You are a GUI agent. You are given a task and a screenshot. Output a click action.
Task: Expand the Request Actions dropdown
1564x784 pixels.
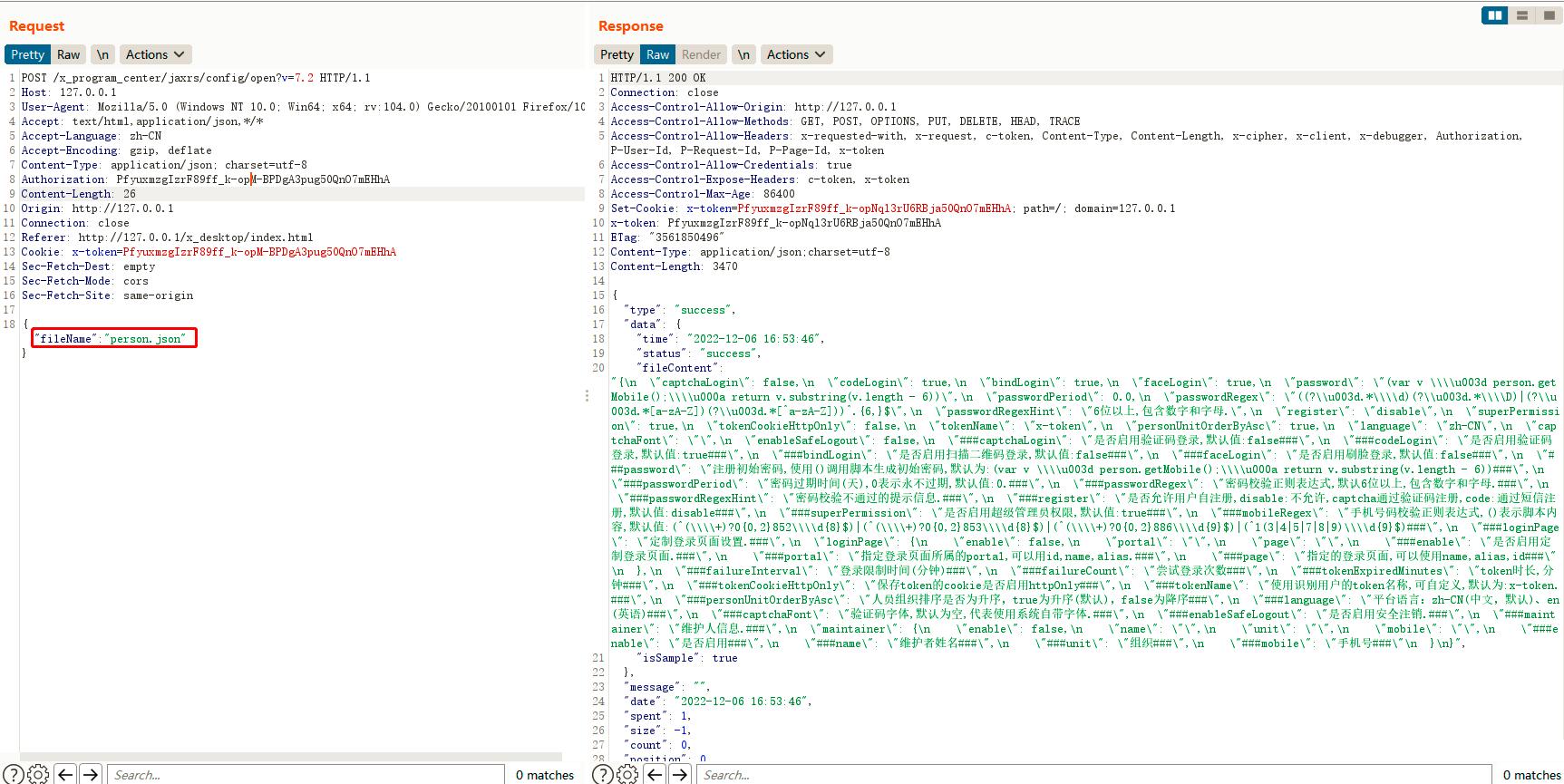click(x=155, y=54)
